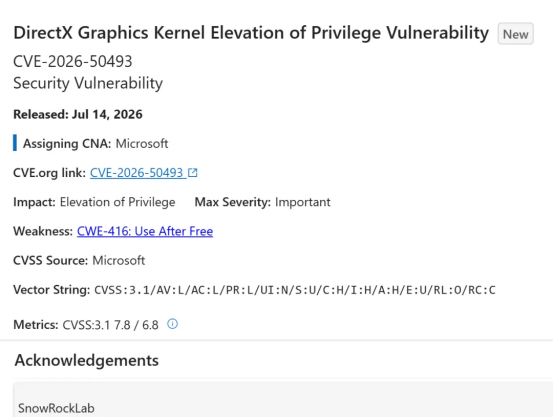Click the DirectX Graphics Kernel vulnerability title

click(251, 33)
